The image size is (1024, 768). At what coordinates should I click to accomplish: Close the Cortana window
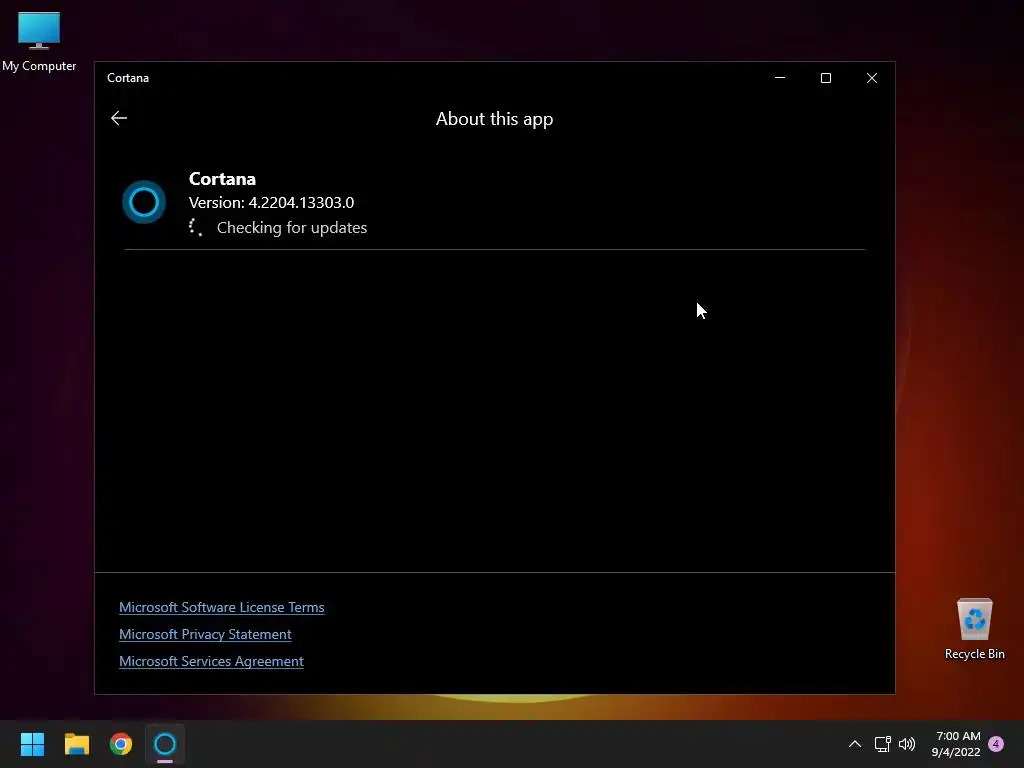point(872,78)
